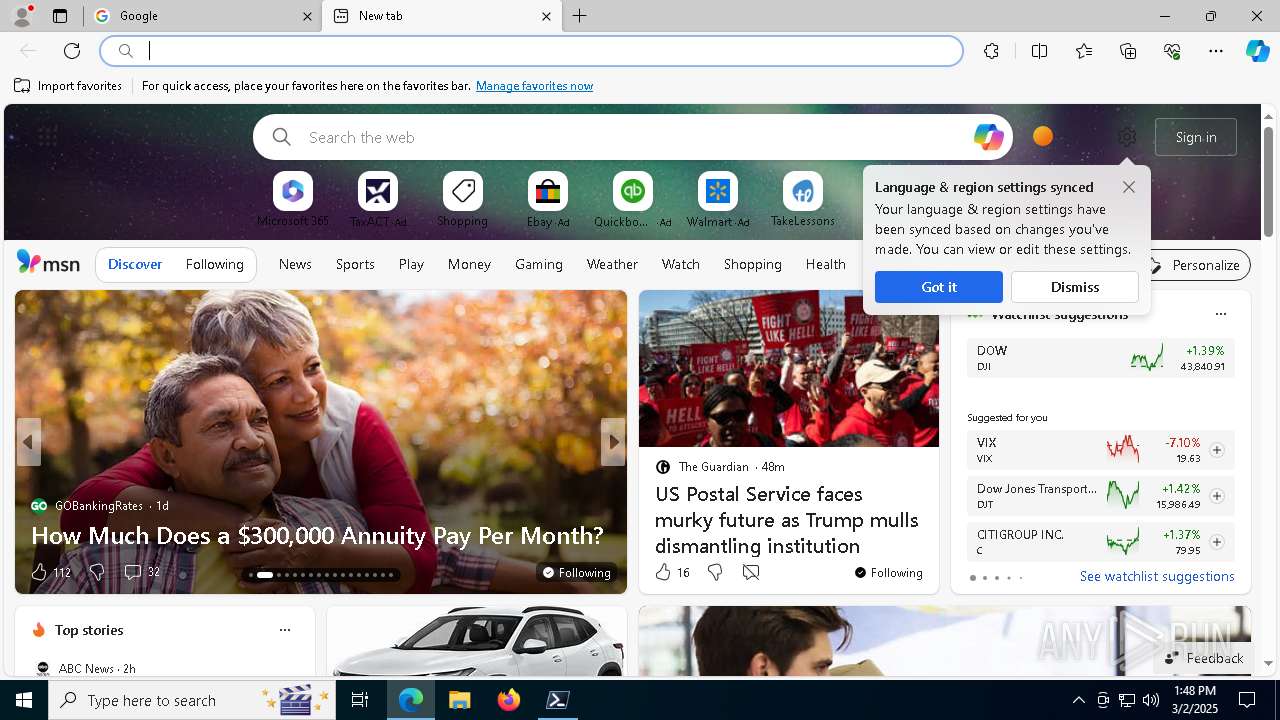Open the Watch category
Viewport: 1280px width, 720px height.
click(x=681, y=264)
